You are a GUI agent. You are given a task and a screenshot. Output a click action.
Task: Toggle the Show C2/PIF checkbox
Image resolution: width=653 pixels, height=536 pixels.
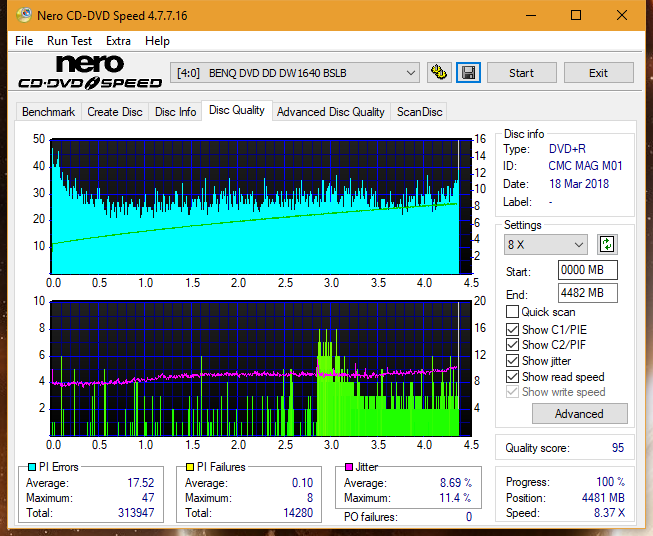[x=512, y=345]
